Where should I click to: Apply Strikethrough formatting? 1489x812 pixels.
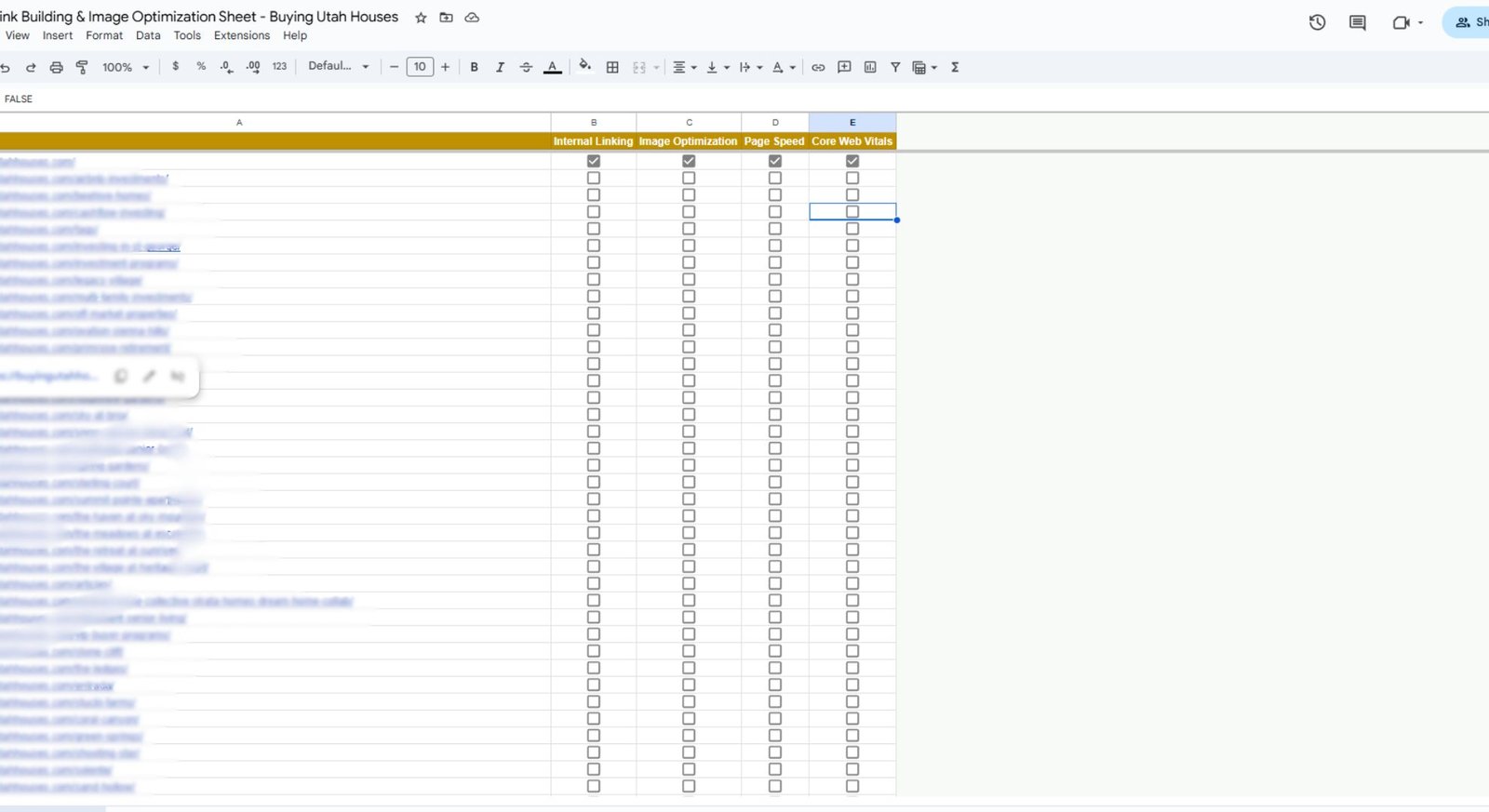point(526,67)
